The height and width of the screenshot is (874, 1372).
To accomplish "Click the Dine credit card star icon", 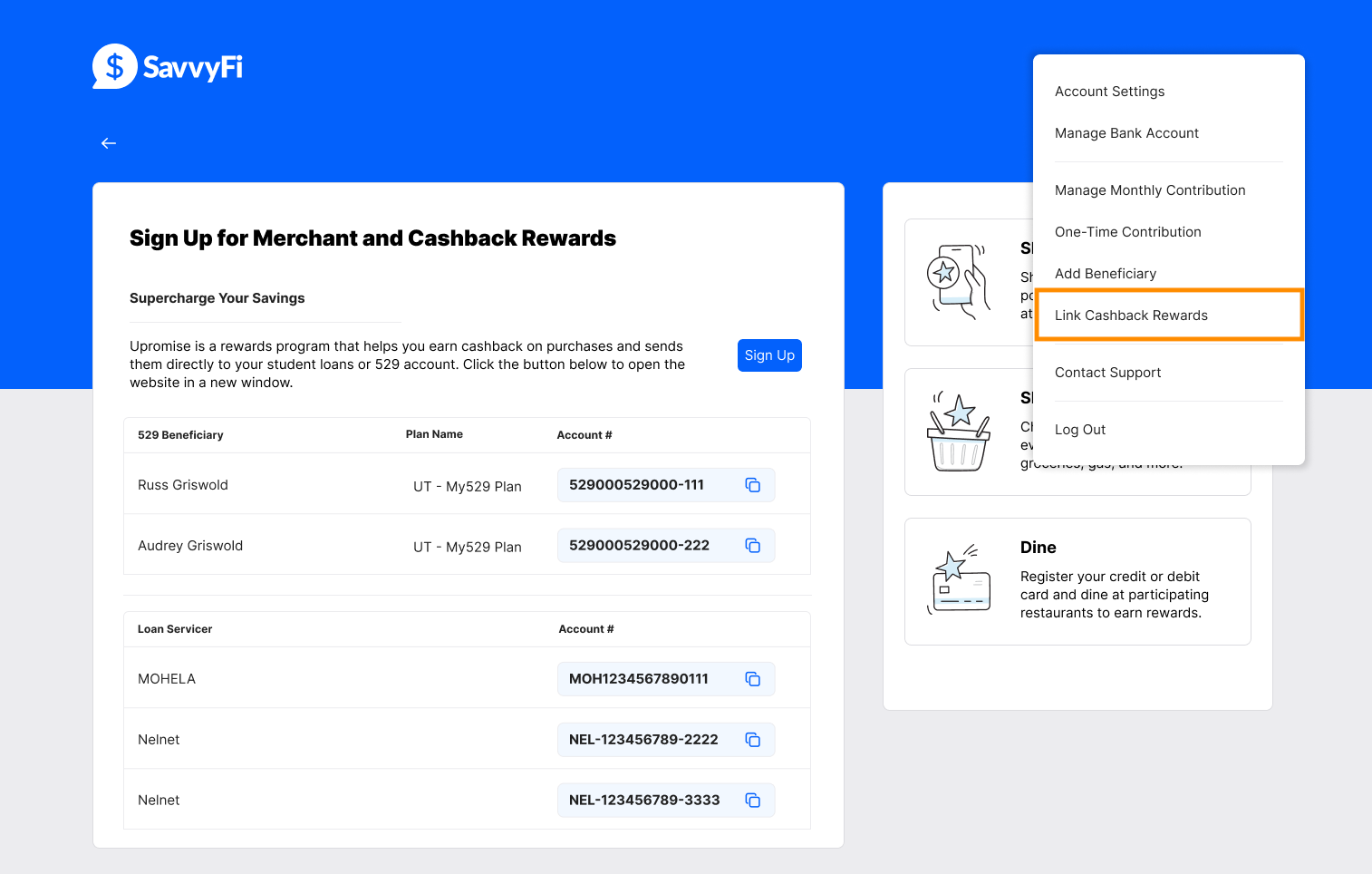I will coord(958,580).
